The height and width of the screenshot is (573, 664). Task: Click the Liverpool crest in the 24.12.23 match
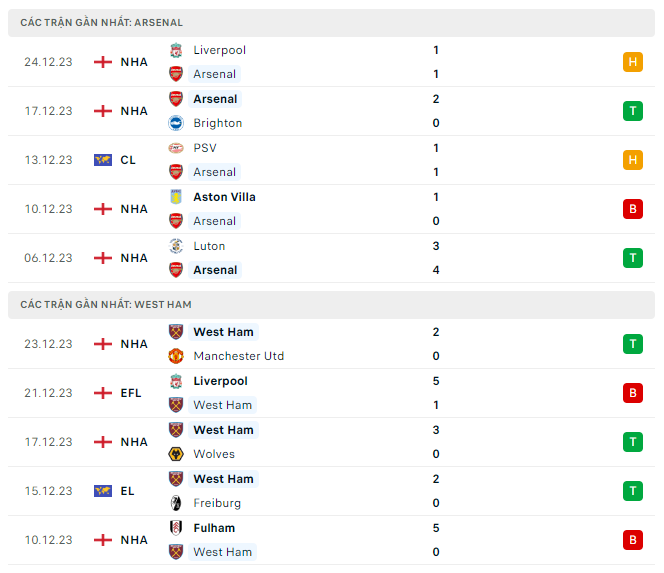176,50
